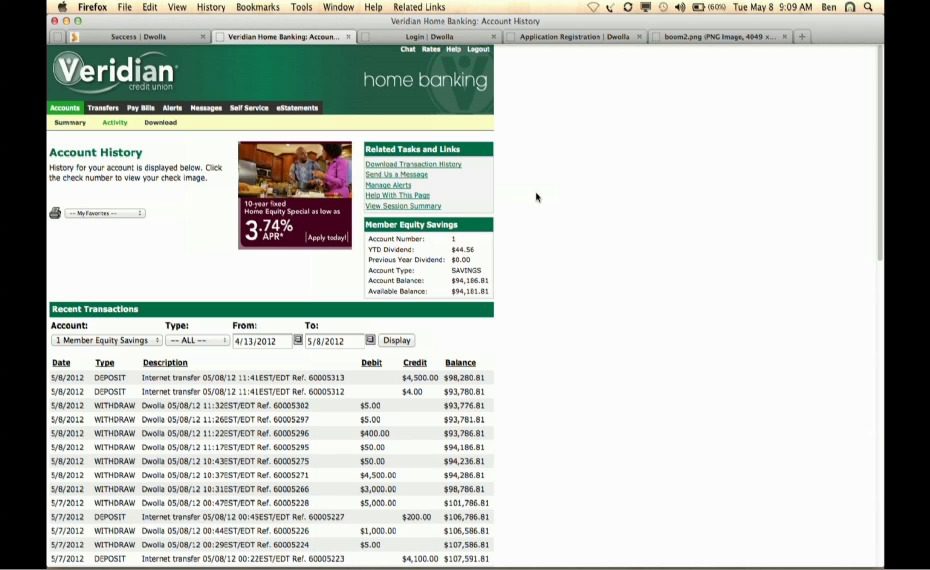930x570 pixels.
Task: Click the display mirroring menu bar icon
Action: pyautogui.click(x=645, y=7)
